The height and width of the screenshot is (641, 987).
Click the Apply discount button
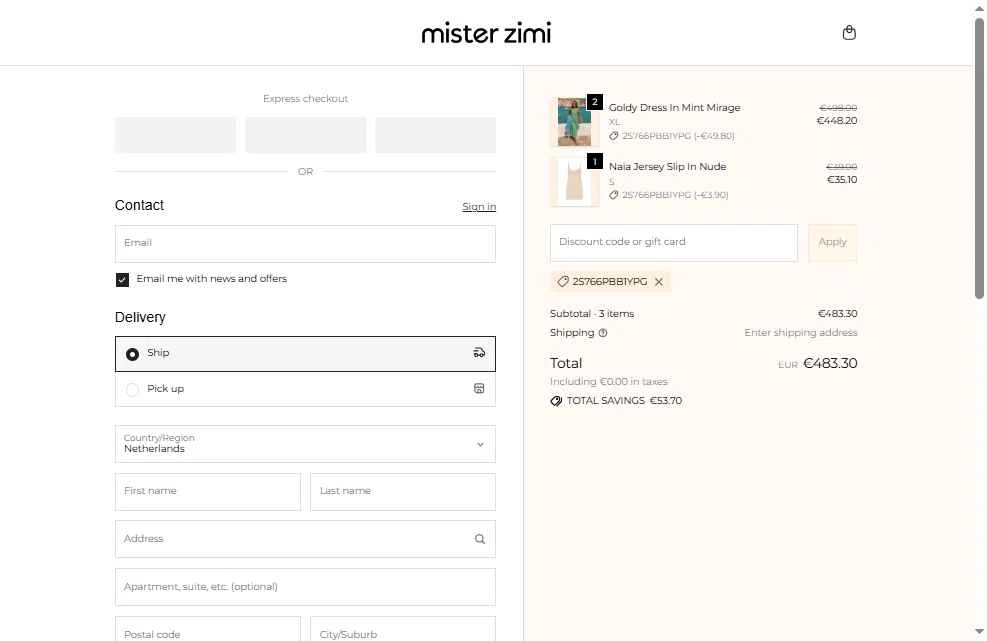832,243
